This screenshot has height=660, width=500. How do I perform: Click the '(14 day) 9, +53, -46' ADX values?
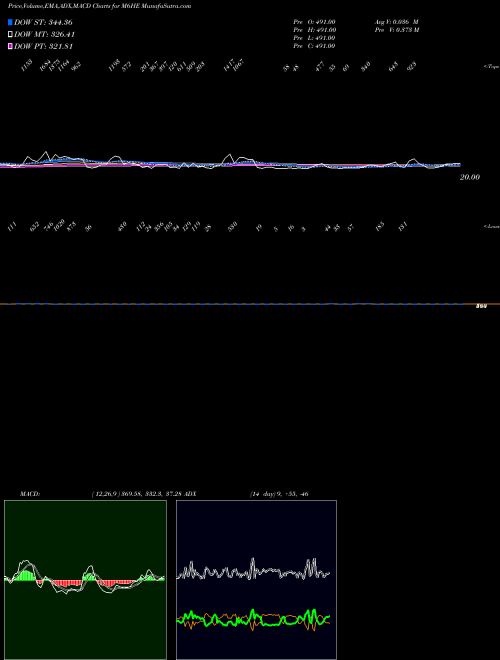click(x=279, y=494)
